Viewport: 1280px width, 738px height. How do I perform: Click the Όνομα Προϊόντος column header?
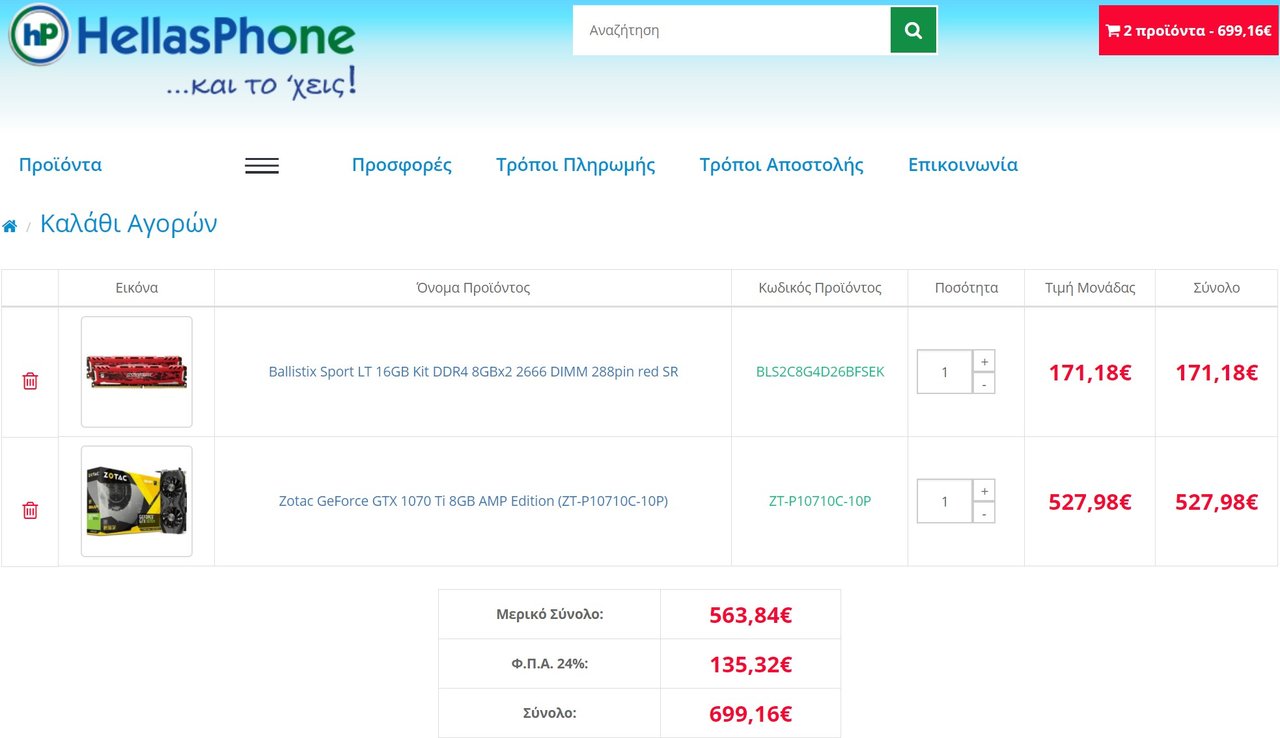pos(473,288)
